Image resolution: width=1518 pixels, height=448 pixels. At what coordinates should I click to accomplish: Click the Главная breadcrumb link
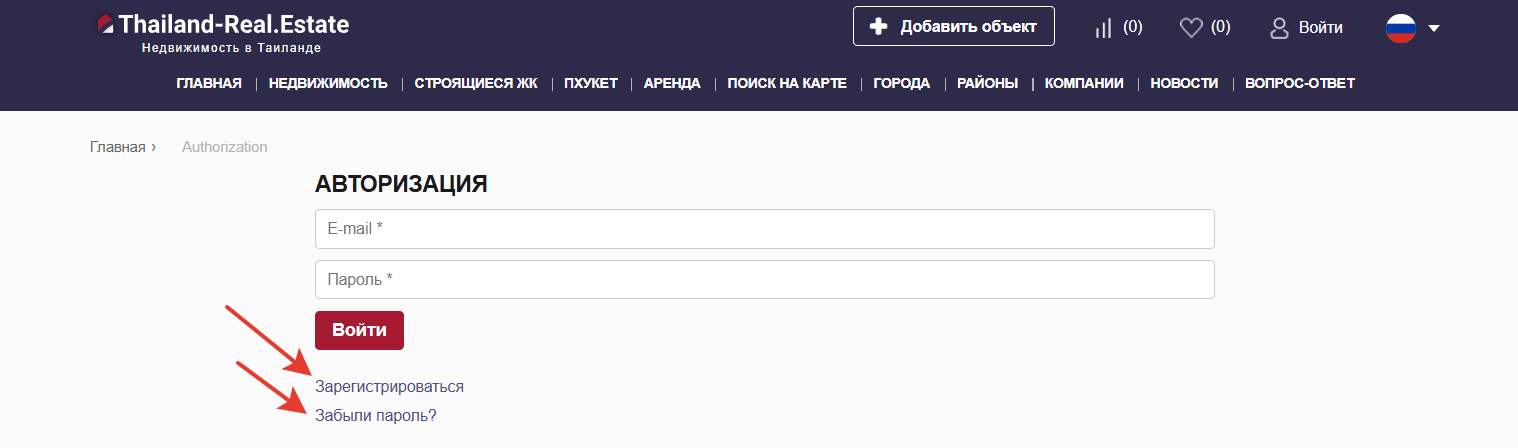click(117, 147)
